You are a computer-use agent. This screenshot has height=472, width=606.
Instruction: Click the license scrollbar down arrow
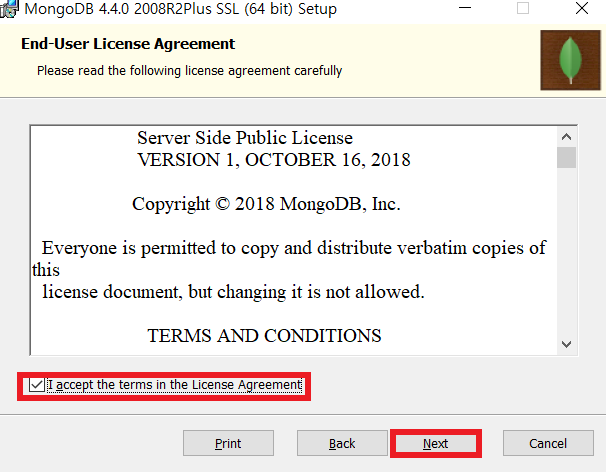(567, 344)
